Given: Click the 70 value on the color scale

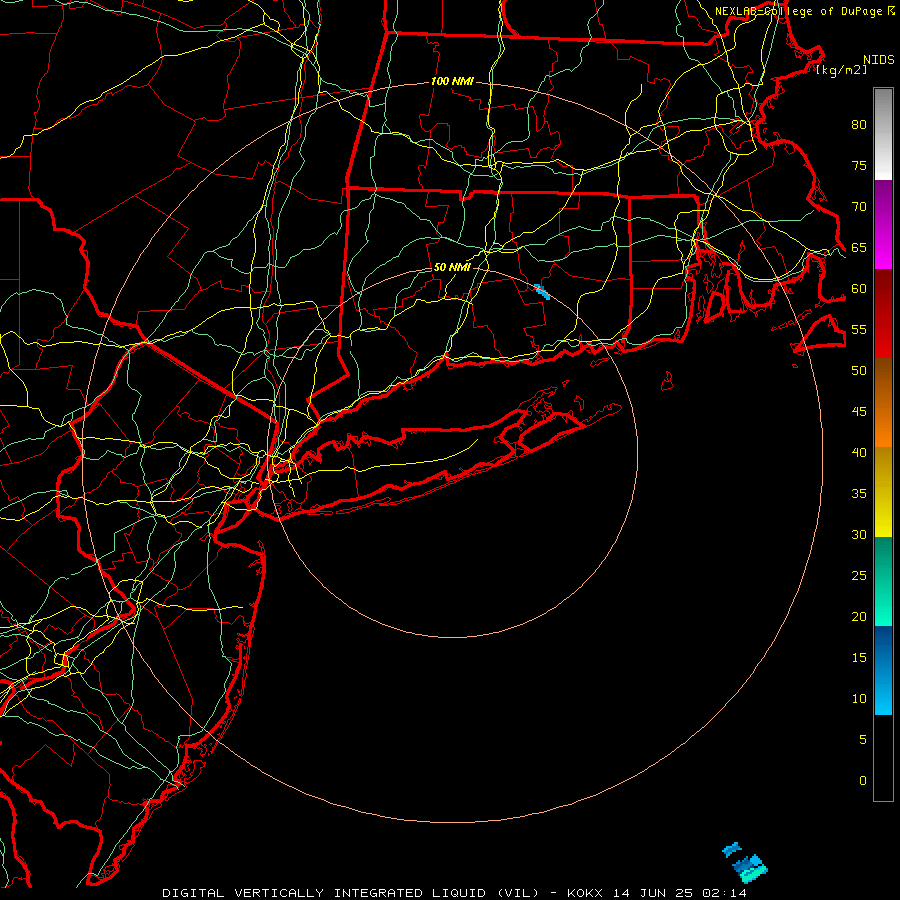Looking at the screenshot, I should (859, 207).
